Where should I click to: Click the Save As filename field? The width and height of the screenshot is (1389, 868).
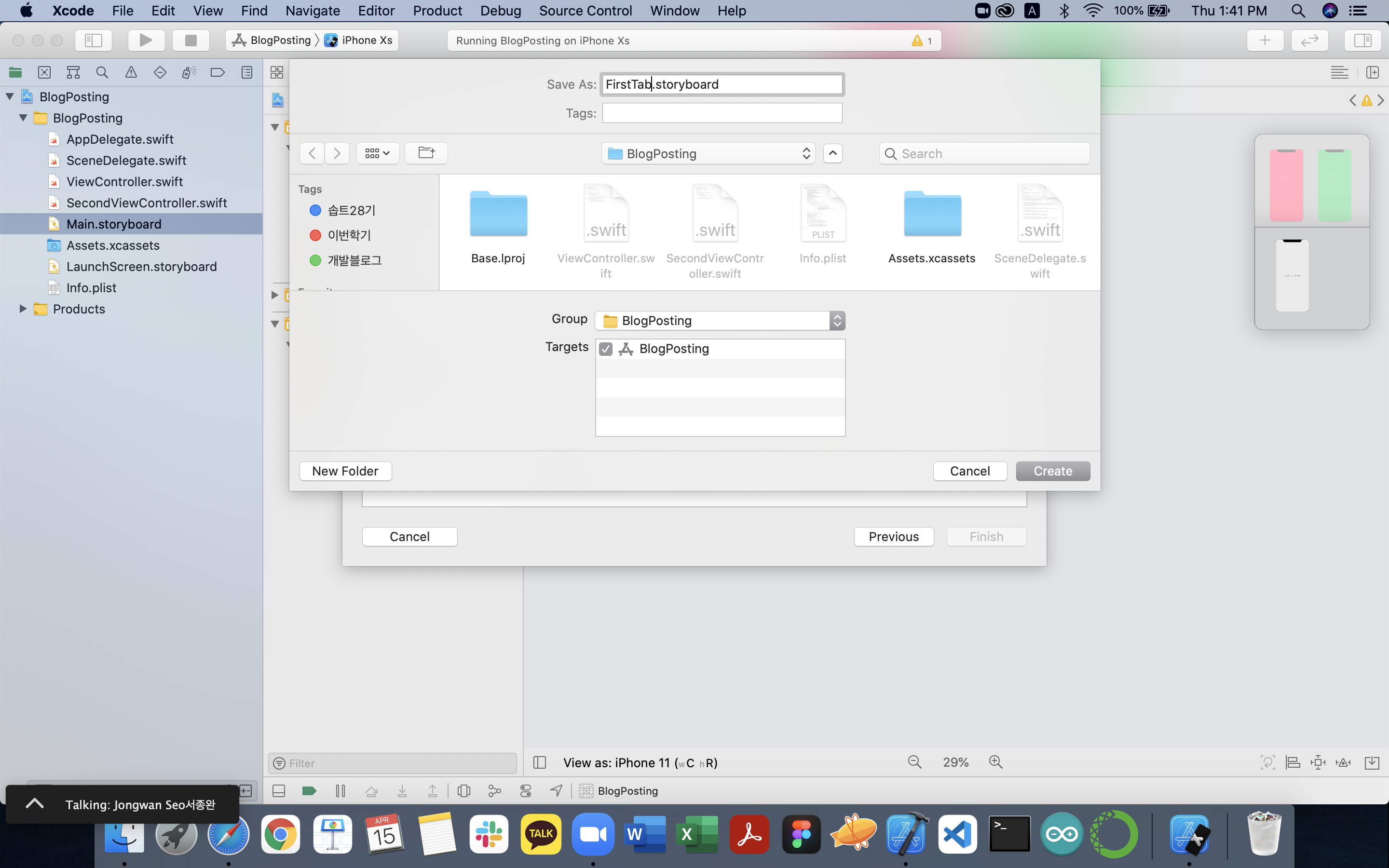(x=722, y=84)
